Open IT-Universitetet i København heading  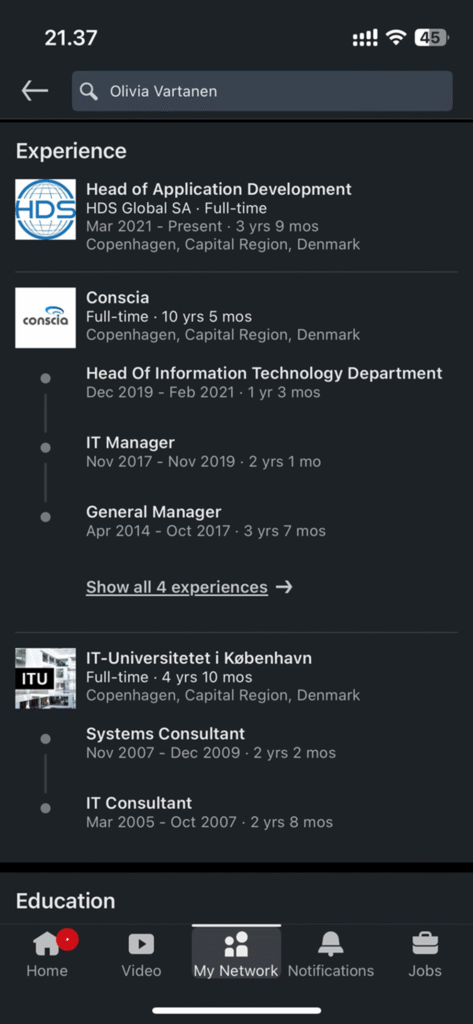[199, 658]
